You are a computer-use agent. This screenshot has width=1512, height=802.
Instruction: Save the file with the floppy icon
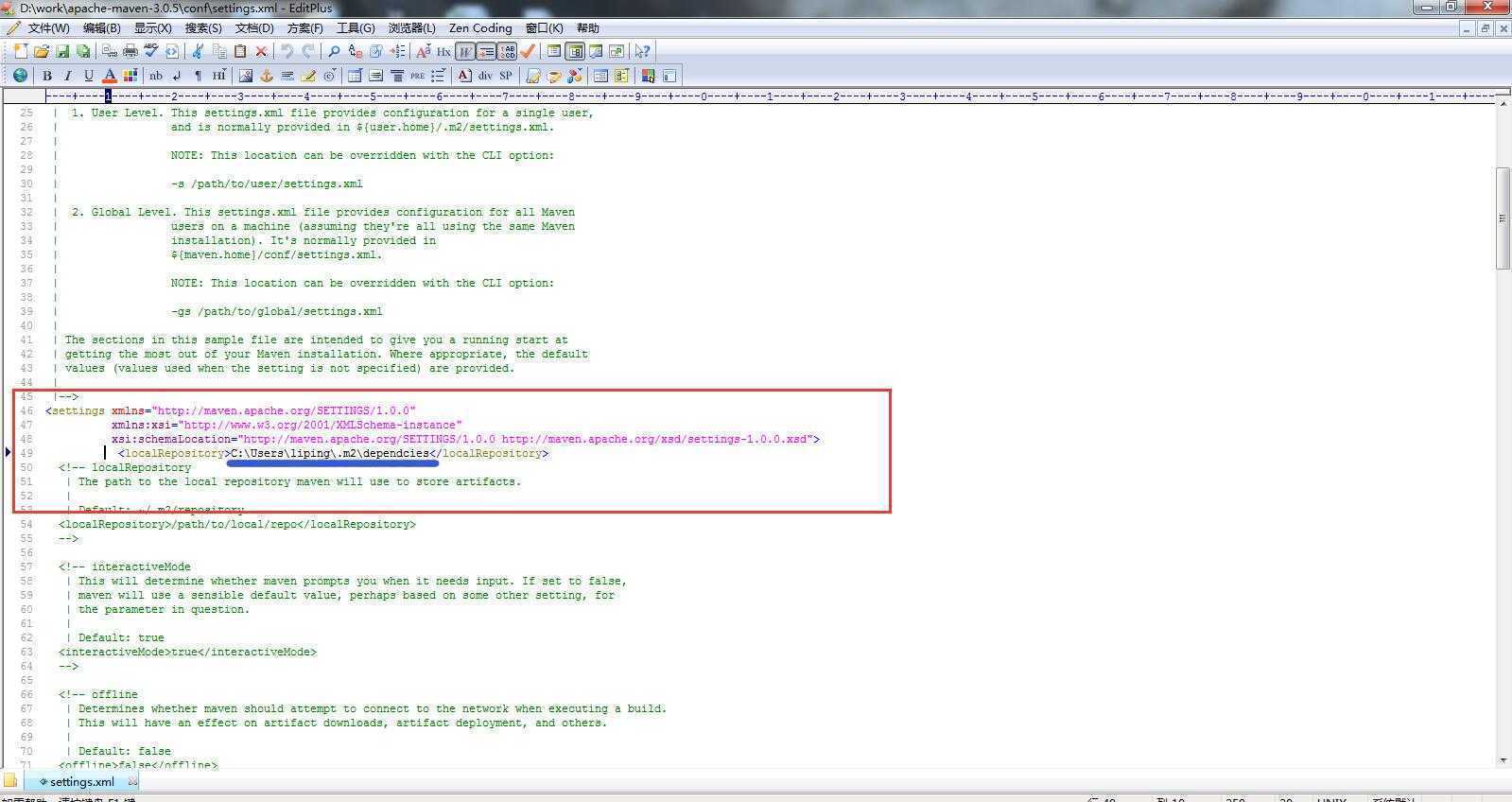click(62, 51)
